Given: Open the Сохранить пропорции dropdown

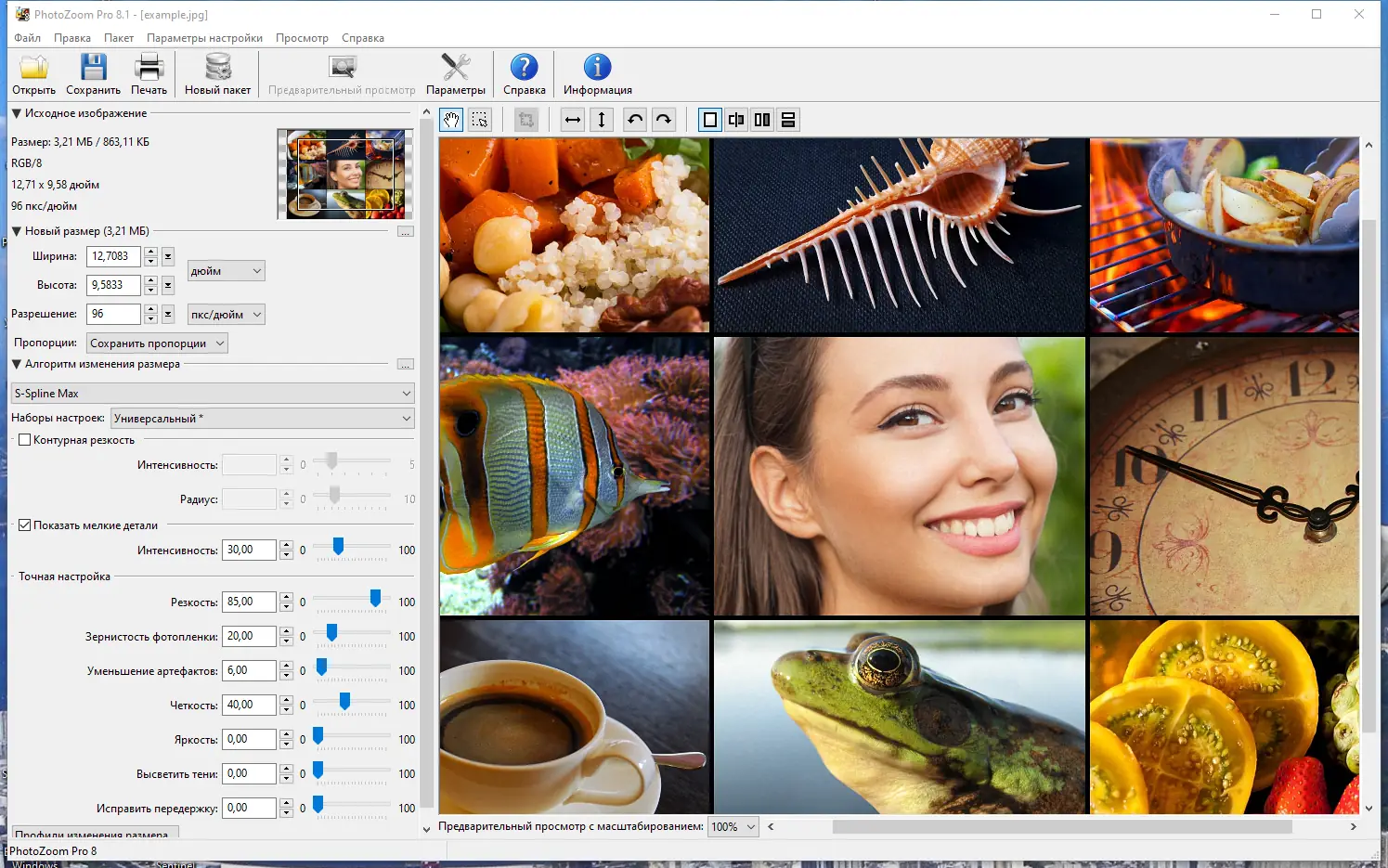Looking at the screenshot, I should [157, 343].
